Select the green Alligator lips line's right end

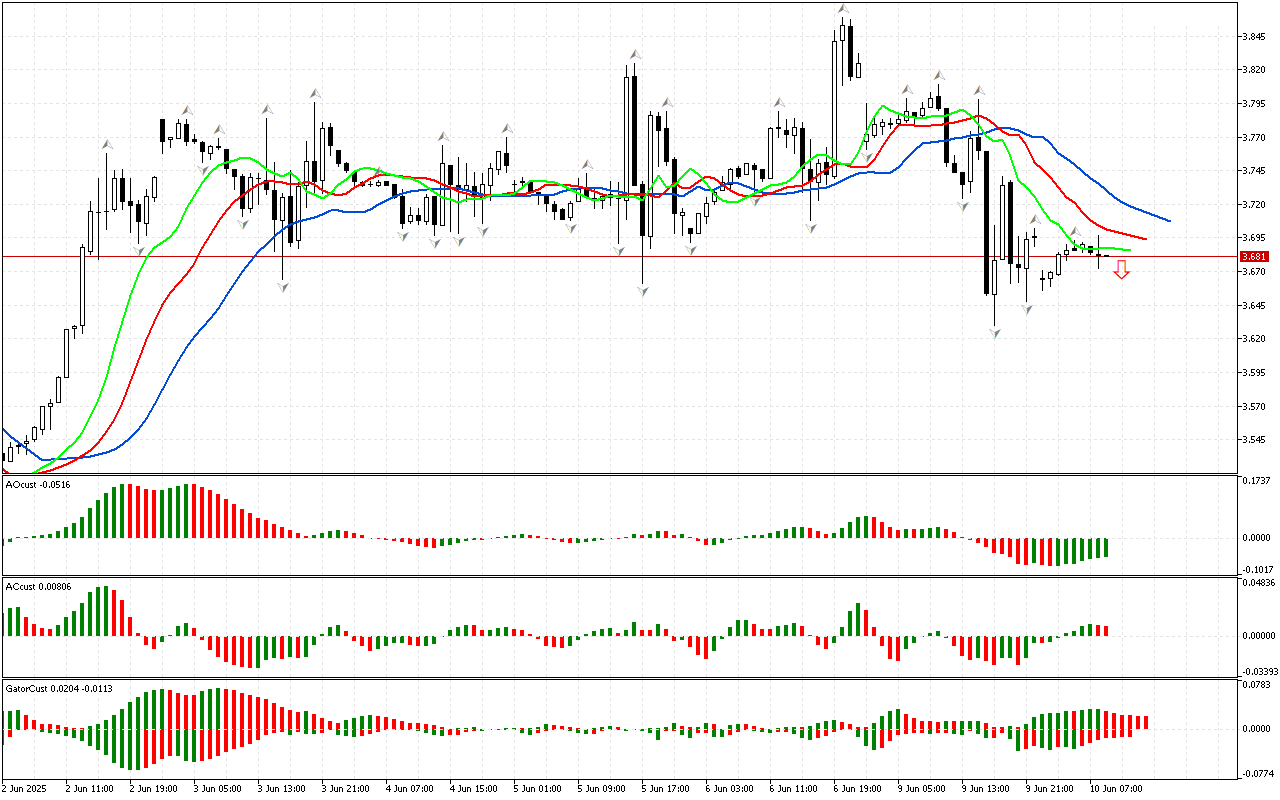(1127, 250)
